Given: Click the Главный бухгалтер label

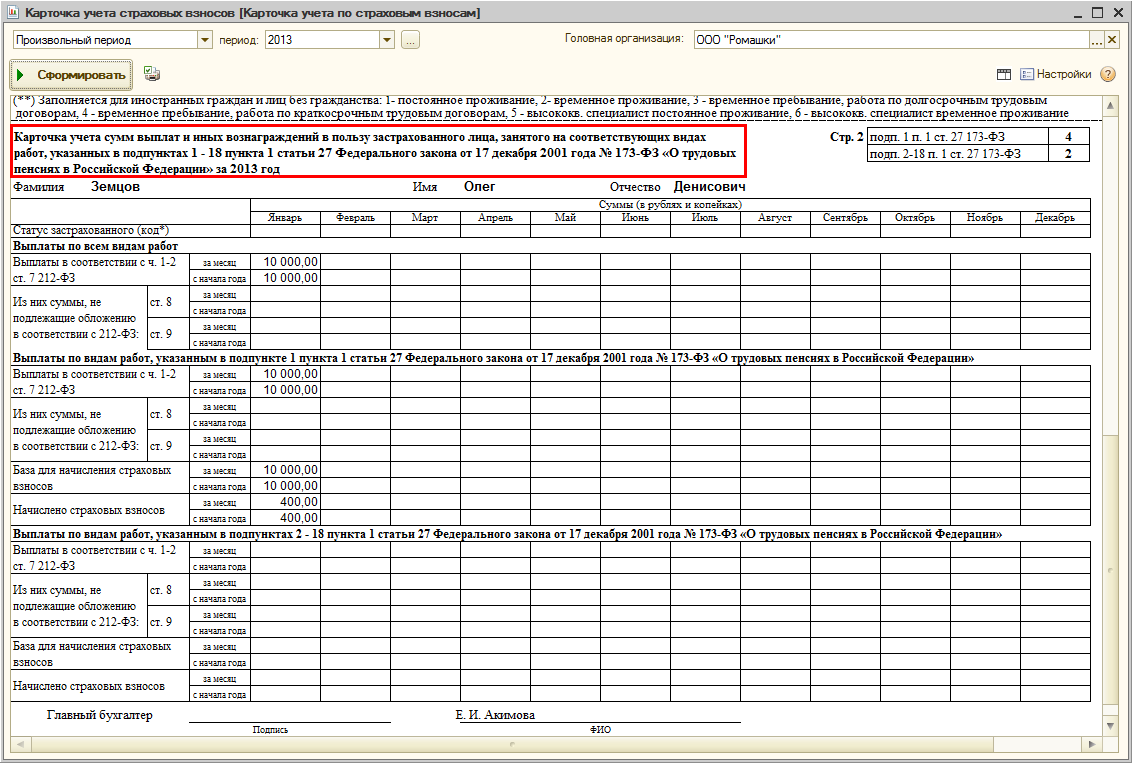Looking at the screenshot, I should pos(100,715).
